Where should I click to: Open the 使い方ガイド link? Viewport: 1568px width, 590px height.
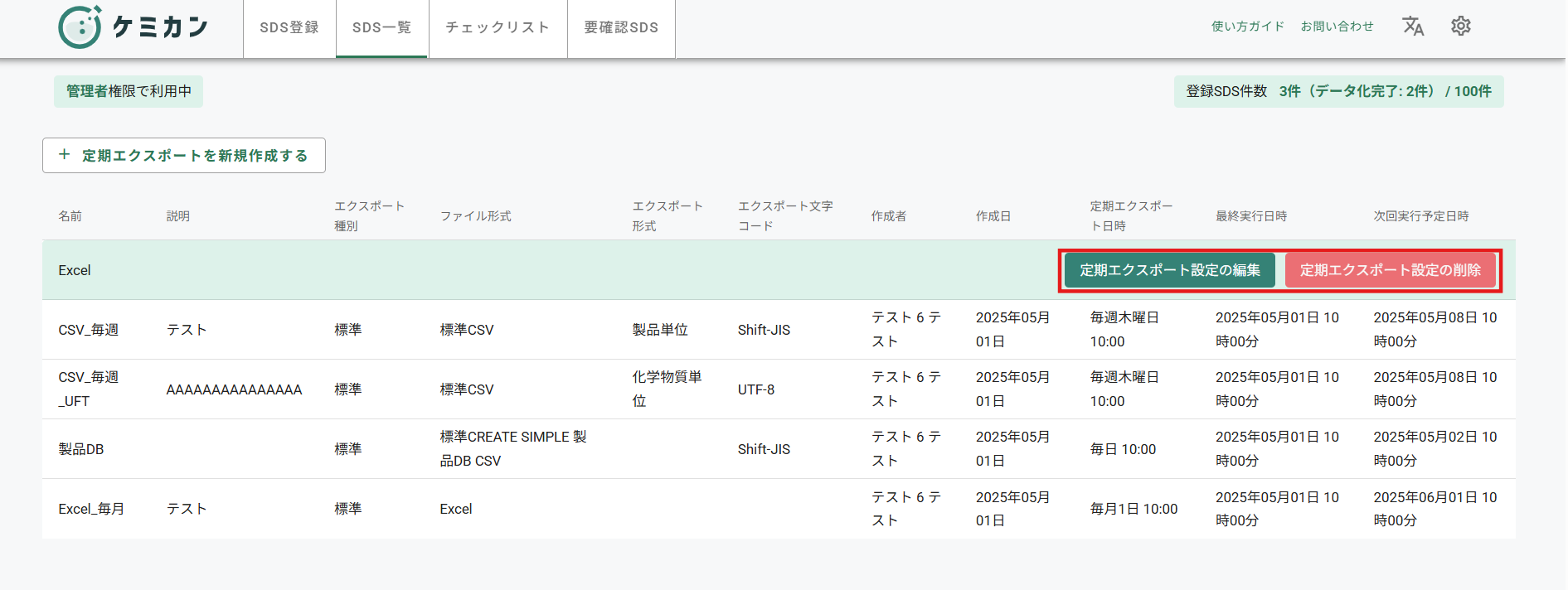(x=1248, y=27)
